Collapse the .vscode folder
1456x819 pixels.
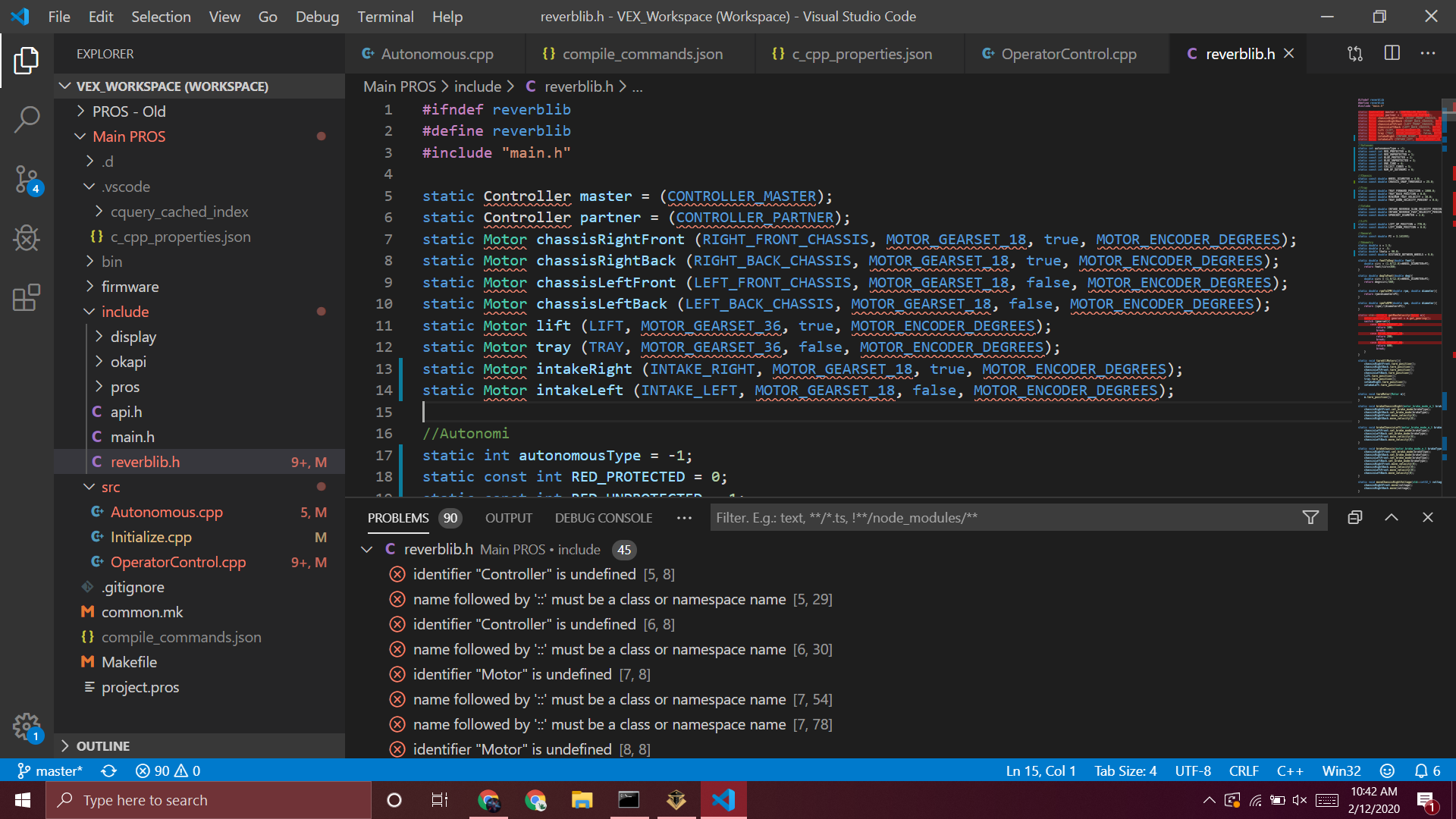click(x=90, y=187)
